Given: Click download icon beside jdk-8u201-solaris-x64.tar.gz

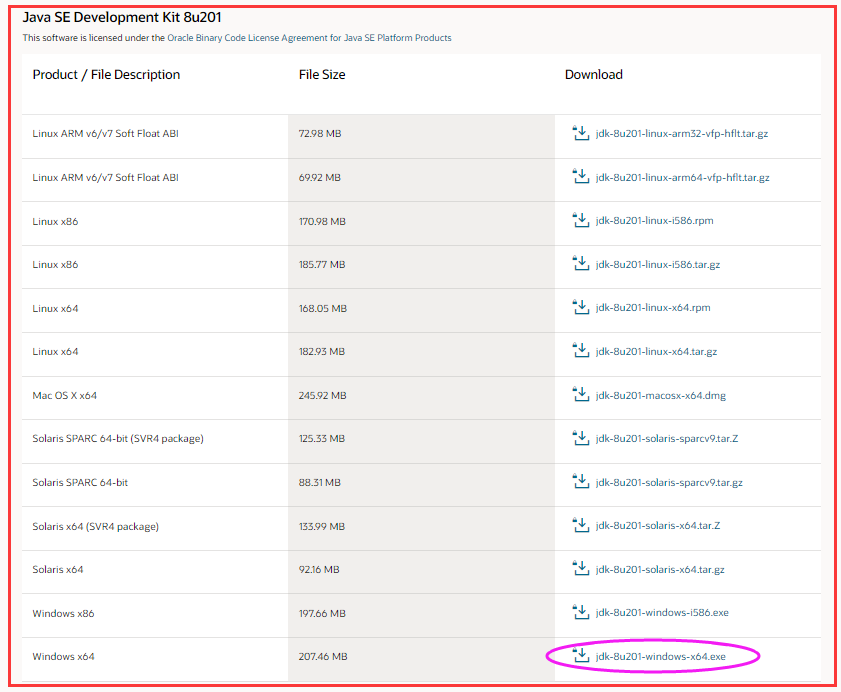Looking at the screenshot, I should (580, 568).
